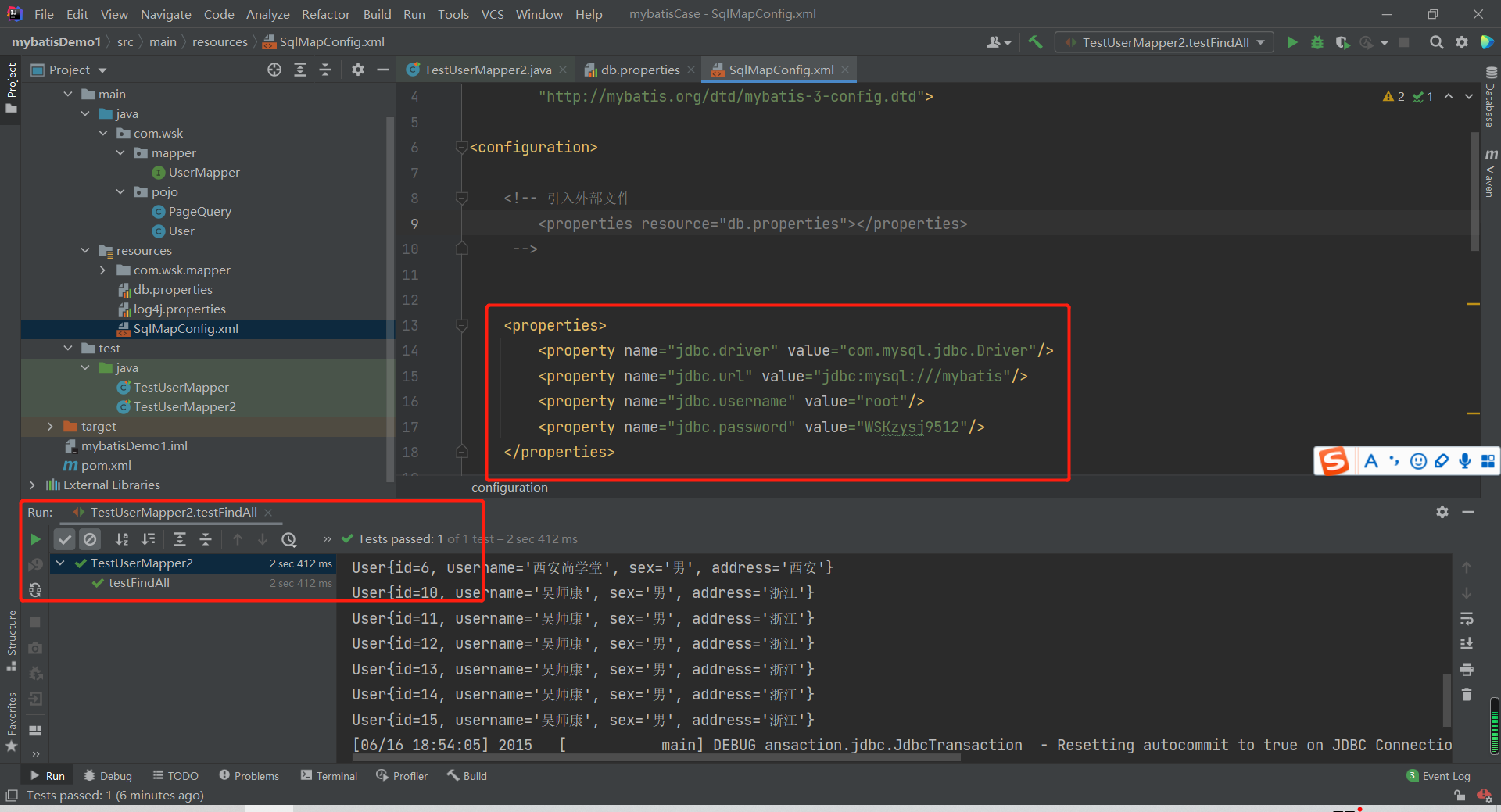The width and height of the screenshot is (1501, 812).
Task: Open the Structure tool window
Action: click(x=12, y=640)
